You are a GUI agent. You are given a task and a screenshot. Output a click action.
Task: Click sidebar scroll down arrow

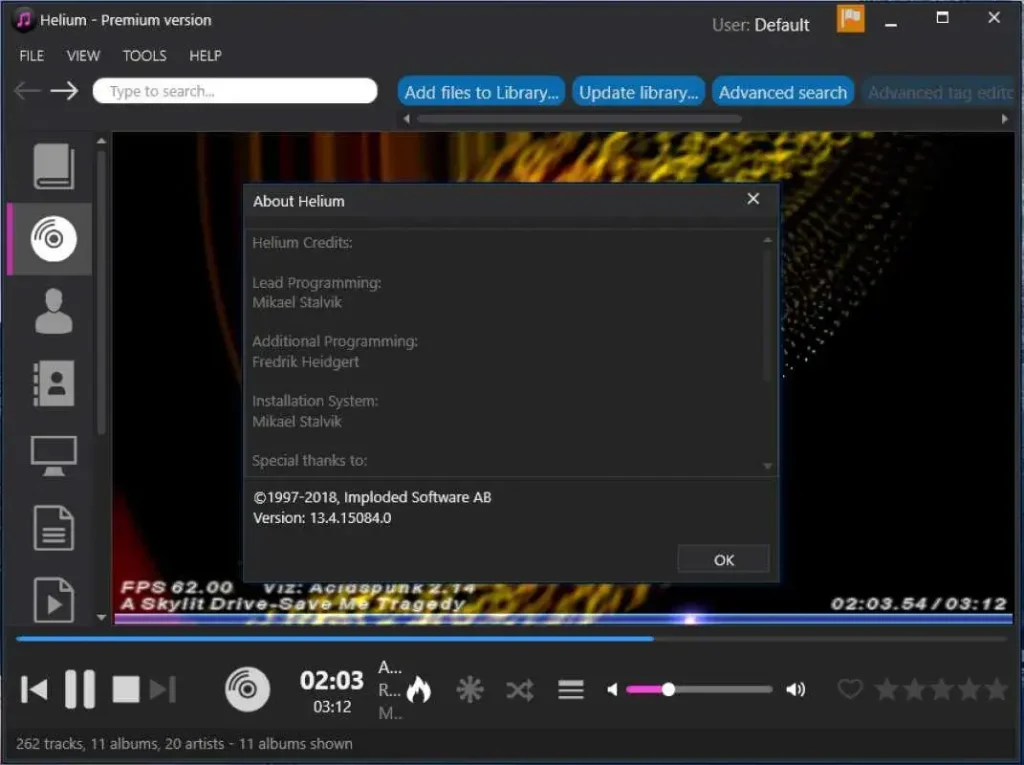101,617
